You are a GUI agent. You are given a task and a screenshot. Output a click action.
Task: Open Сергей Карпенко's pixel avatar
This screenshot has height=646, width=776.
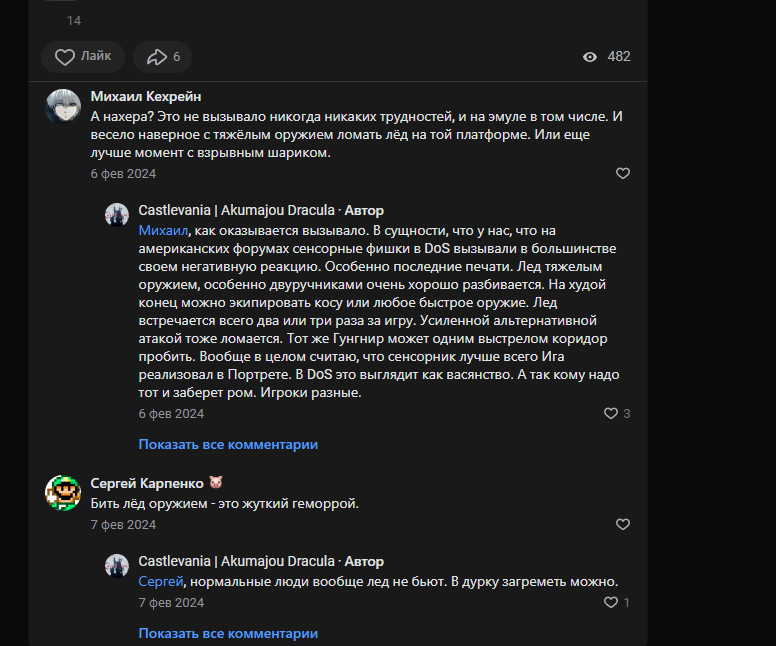(63, 492)
